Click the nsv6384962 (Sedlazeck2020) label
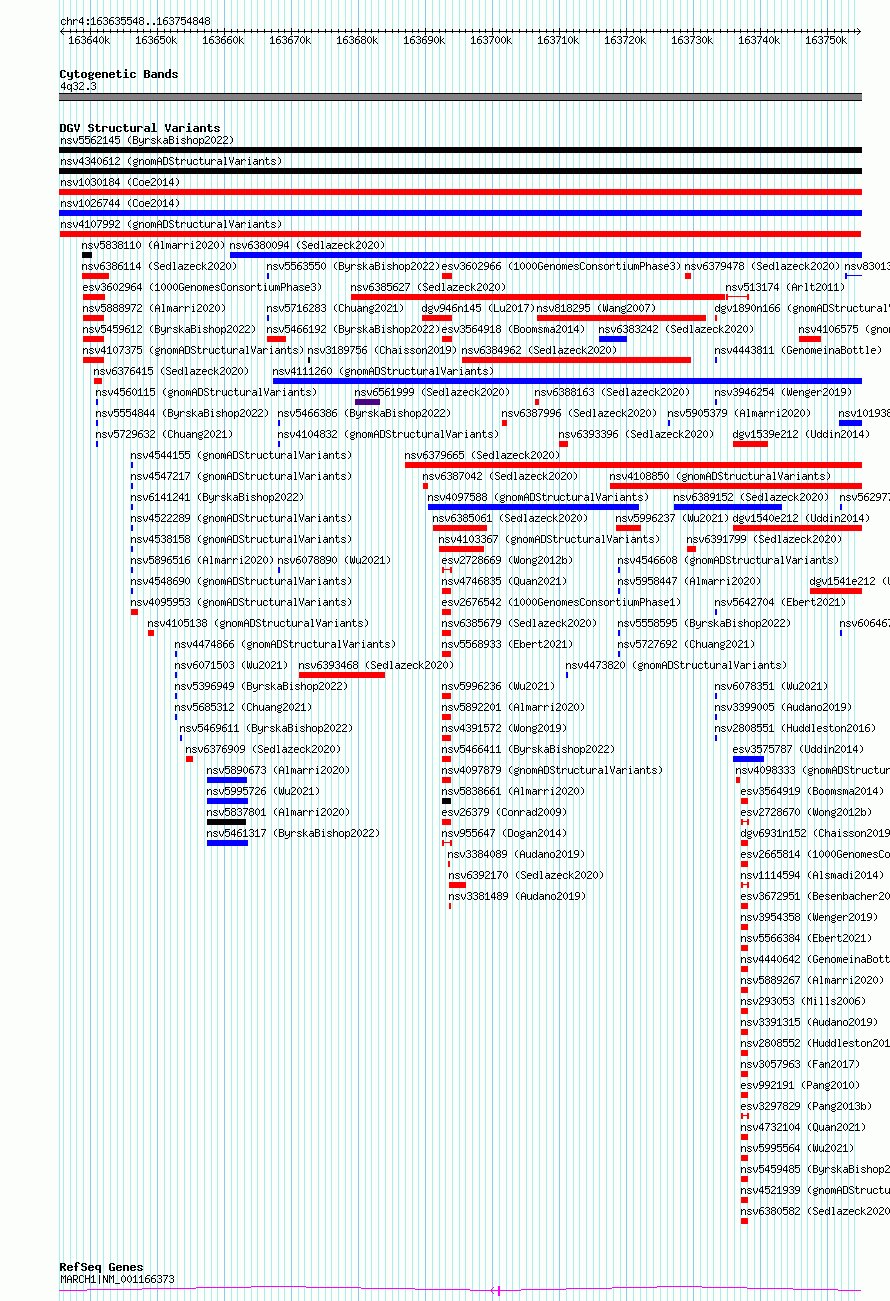The image size is (890, 1301). (x=539, y=350)
